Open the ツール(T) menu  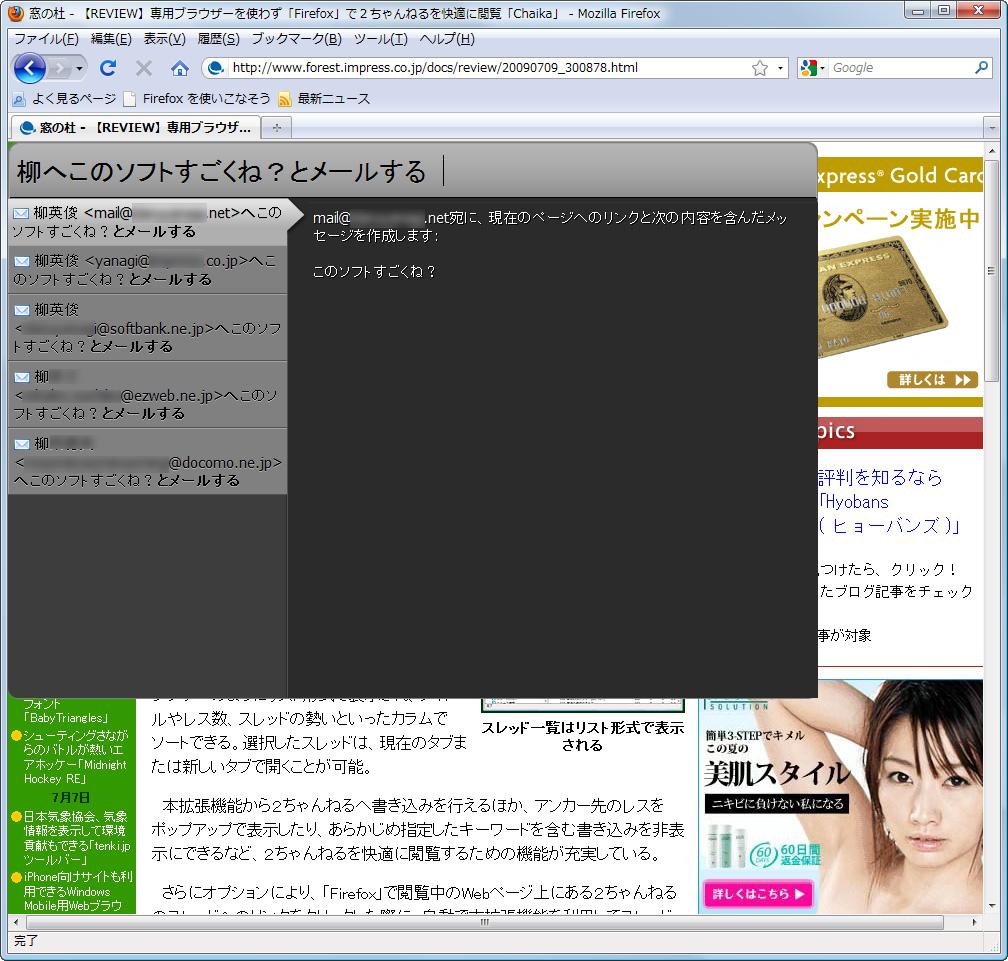(381, 39)
